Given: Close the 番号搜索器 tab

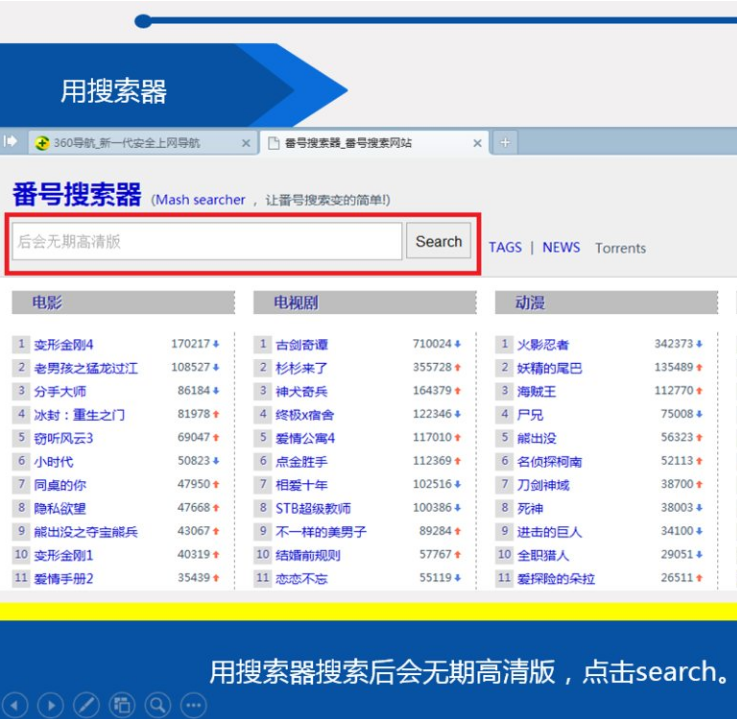Looking at the screenshot, I should pyautogui.click(x=477, y=143).
